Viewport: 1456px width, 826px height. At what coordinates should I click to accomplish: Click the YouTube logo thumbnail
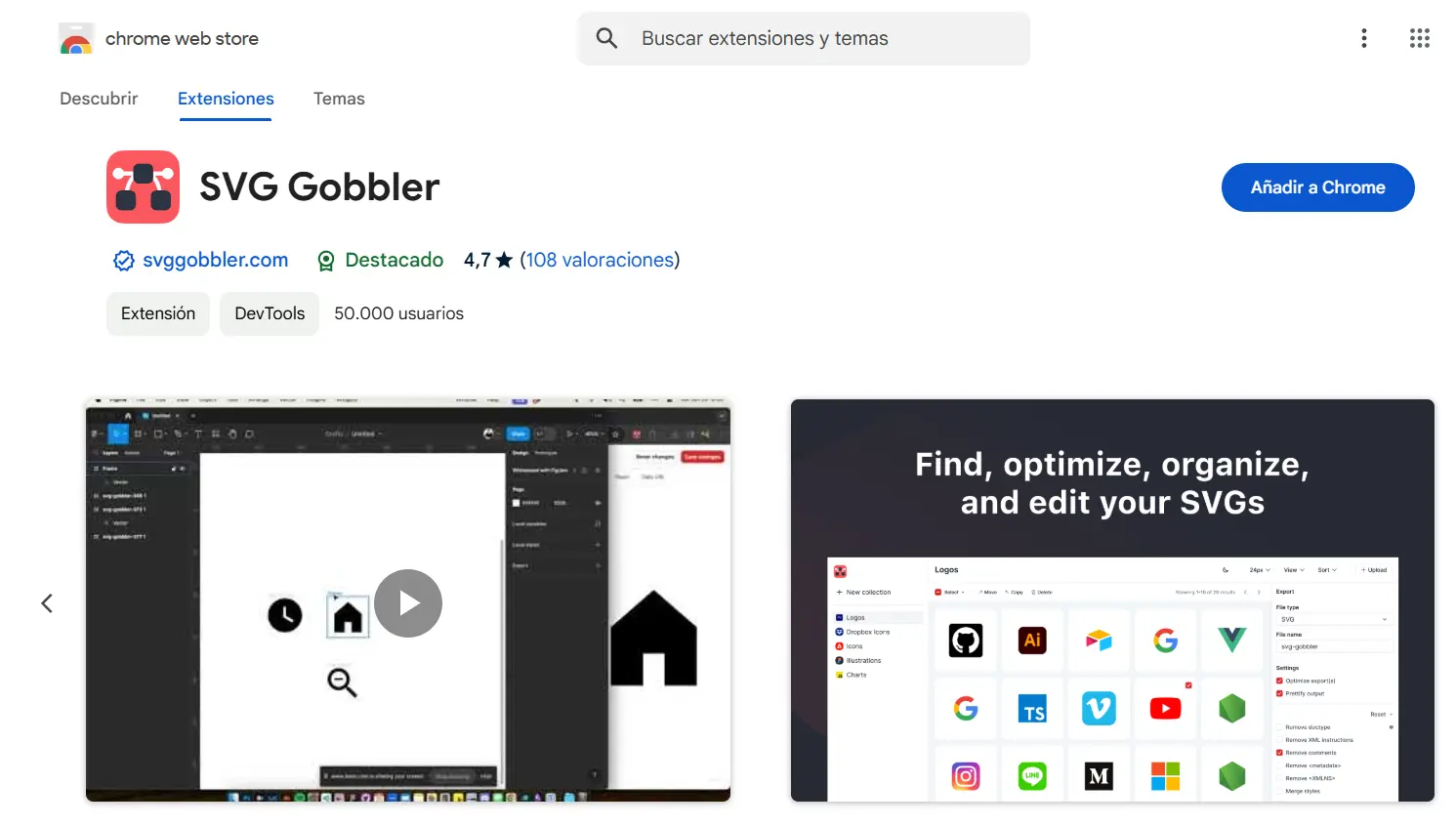click(x=1165, y=708)
